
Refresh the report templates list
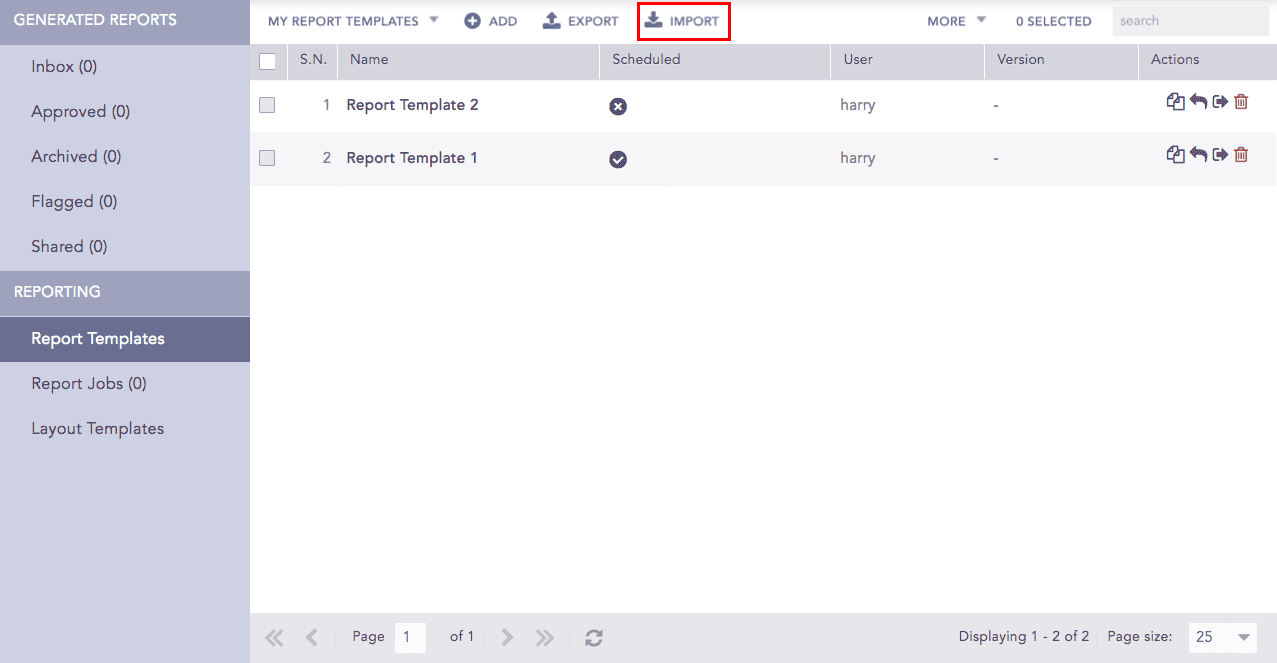click(594, 637)
